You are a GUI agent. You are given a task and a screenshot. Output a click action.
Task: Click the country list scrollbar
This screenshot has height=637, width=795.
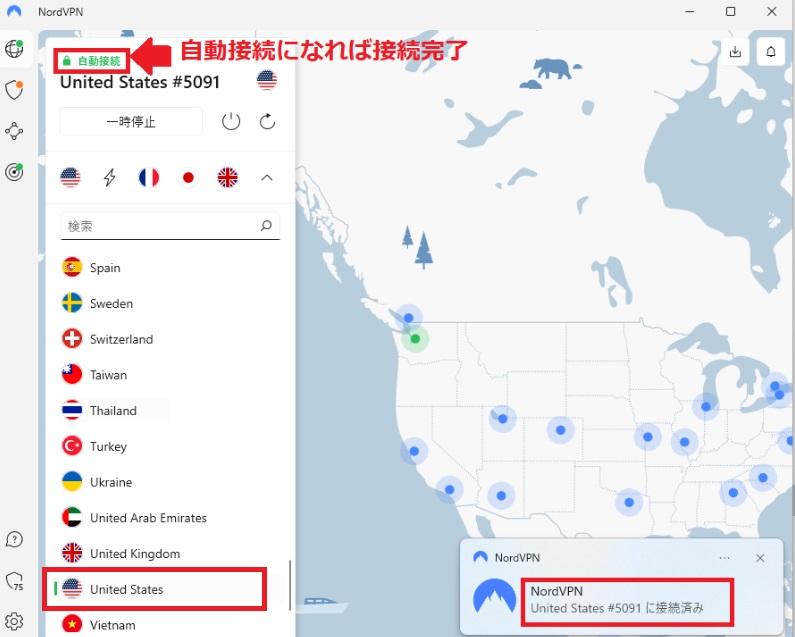(x=290, y=585)
